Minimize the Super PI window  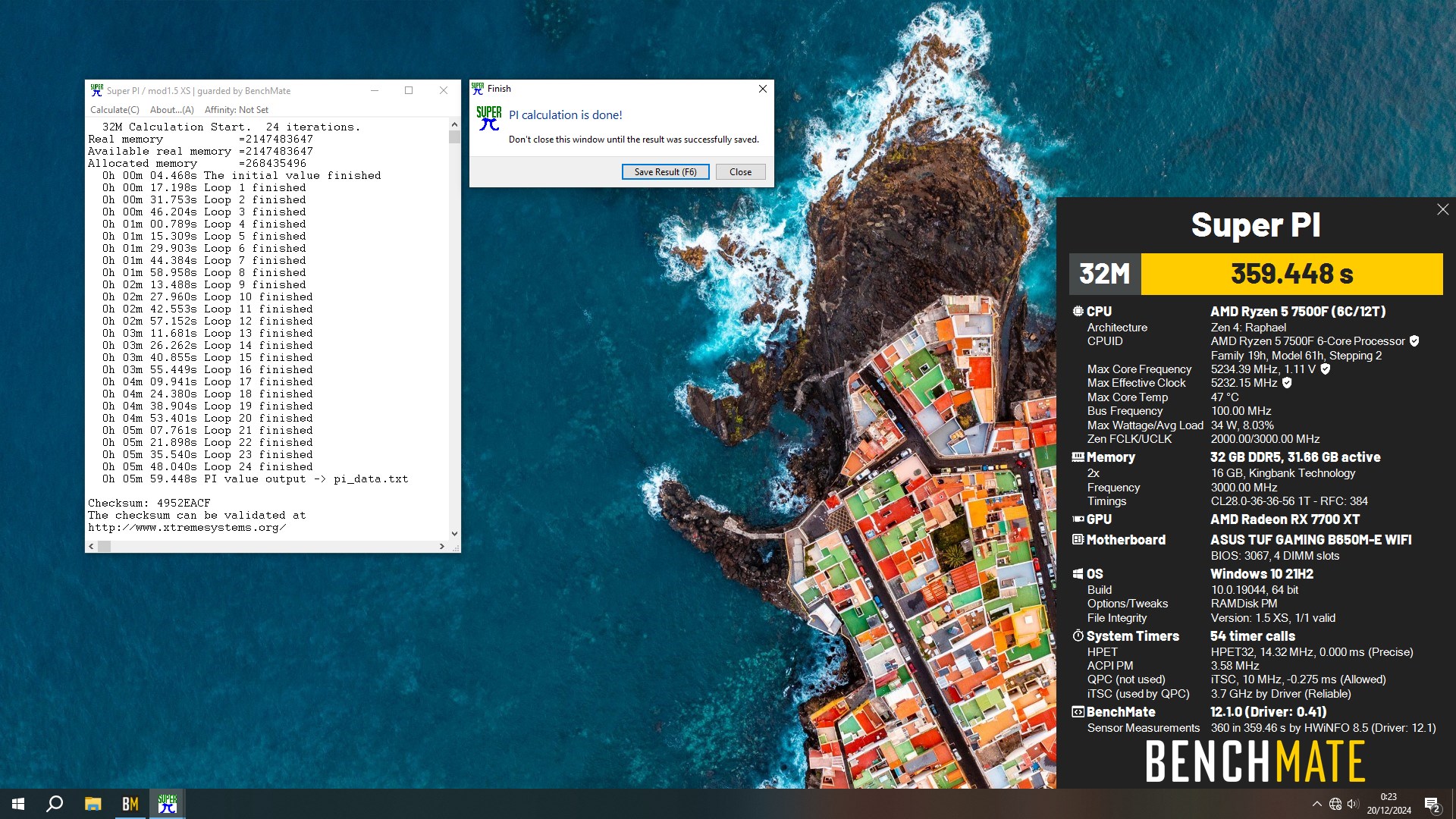coord(374,90)
